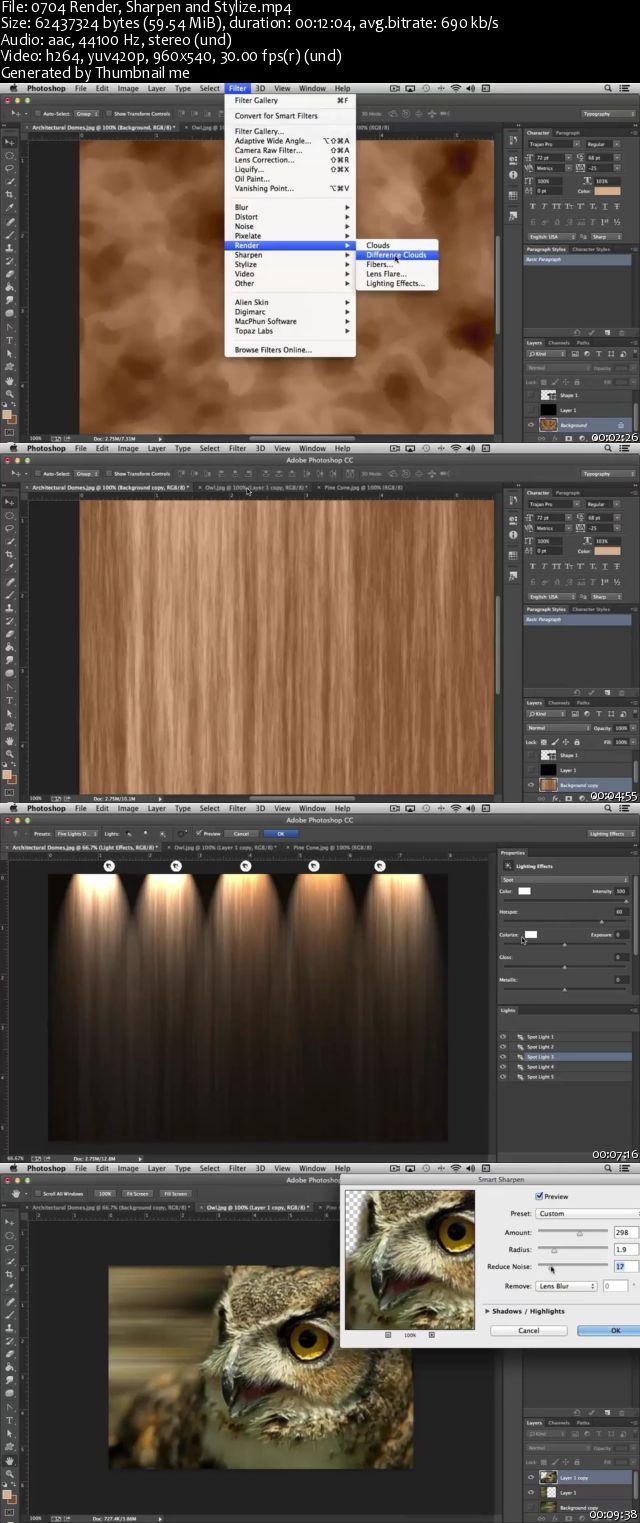Screen dimensions: 640x1523
Task: Click the owl preview thumbnail in Smart Sharpen
Action: [410, 1259]
